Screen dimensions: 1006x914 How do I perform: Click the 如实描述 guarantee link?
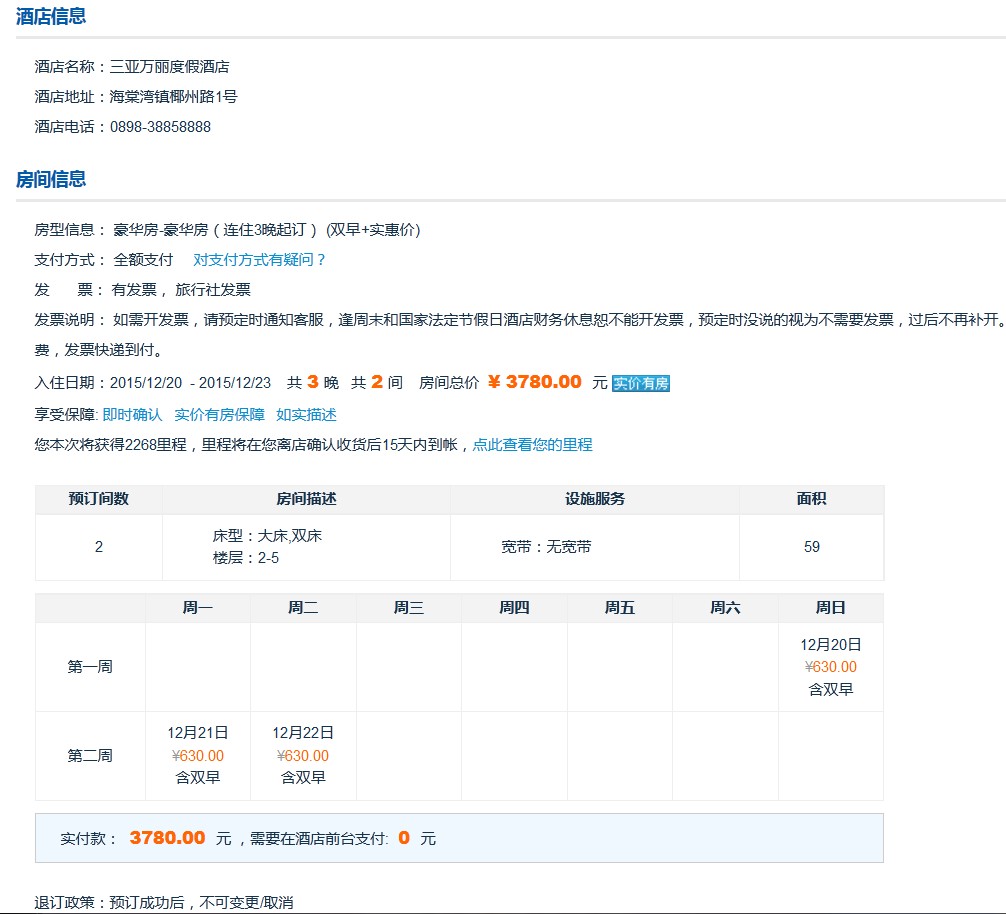pyautogui.click(x=306, y=414)
